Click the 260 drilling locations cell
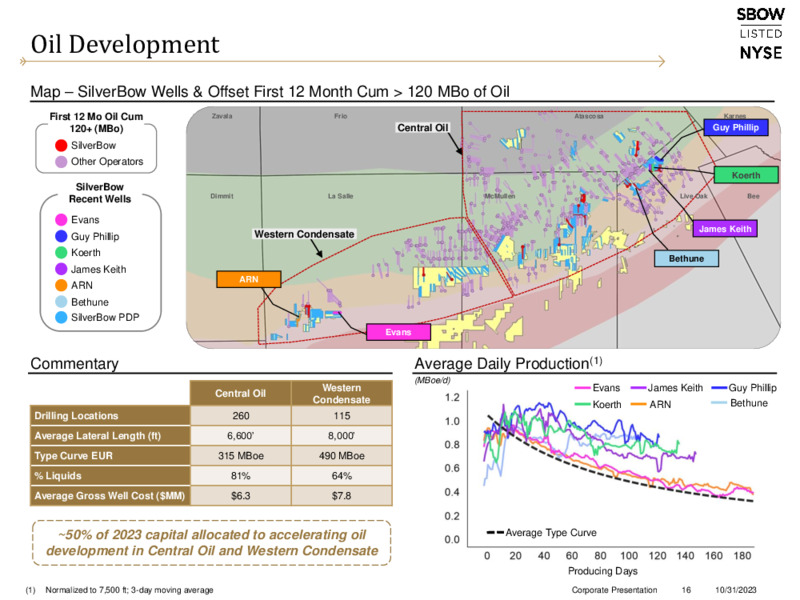The image size is (800, 600). pos(240,416)
